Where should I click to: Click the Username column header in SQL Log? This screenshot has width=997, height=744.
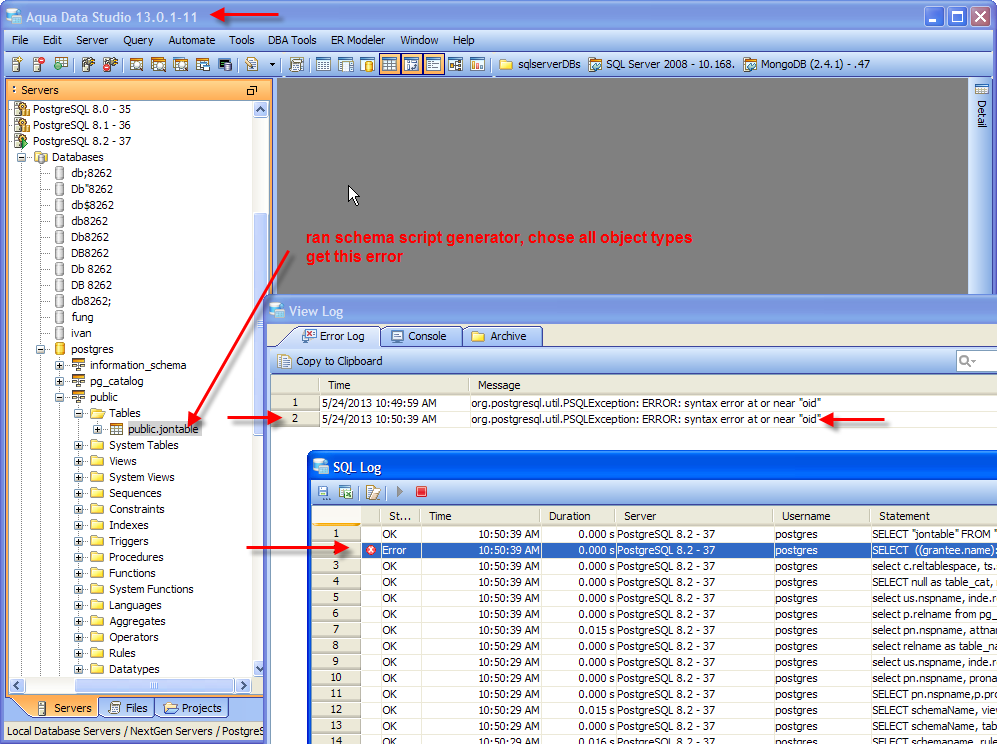tap(822, 516)
